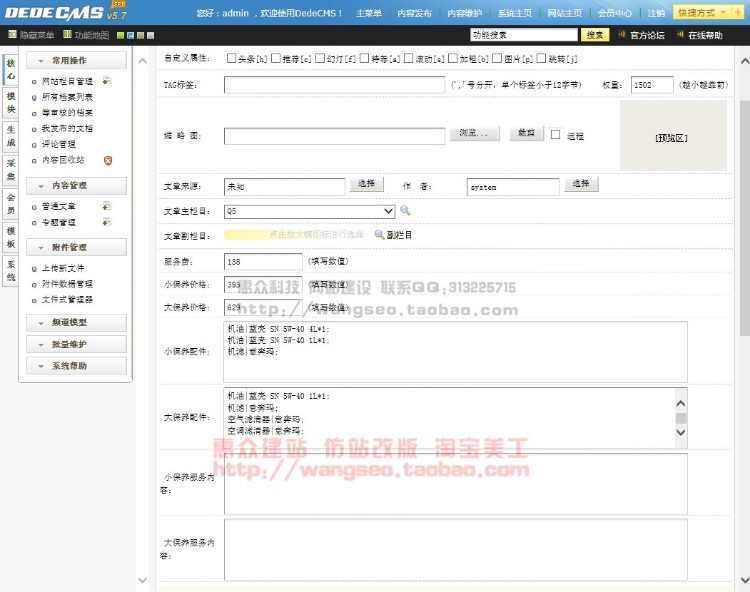Click 选择 button beside 文章来源
The image size is (750, 592).
[366, 184]
